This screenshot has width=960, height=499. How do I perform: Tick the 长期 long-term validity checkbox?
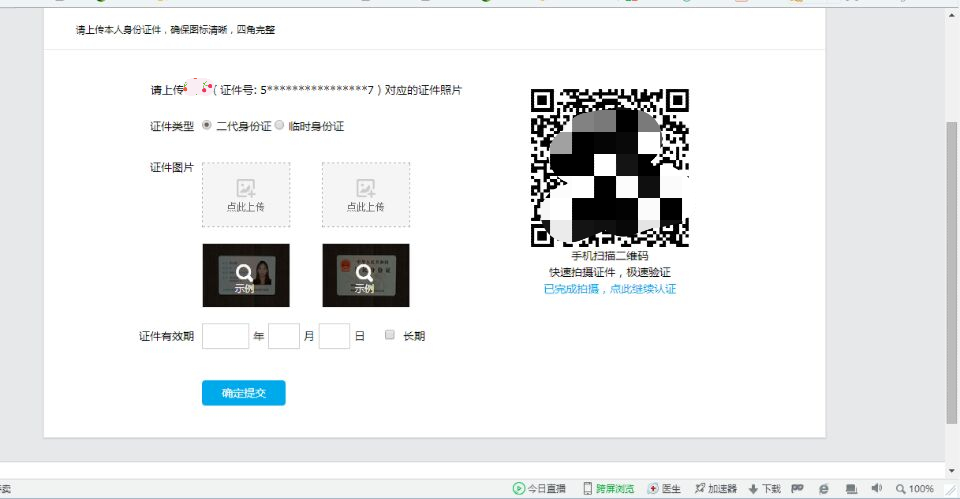389,334
